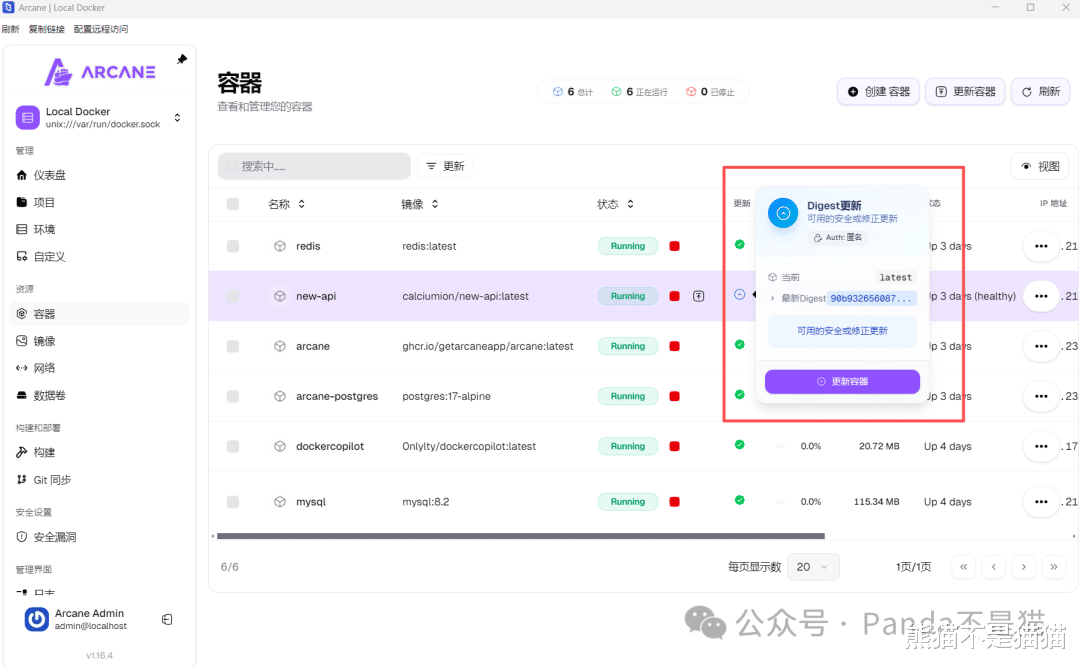Open the arcane-postgres row actions menu
The width and height of the screenshot is (1080, 667).
[1041, 396]
